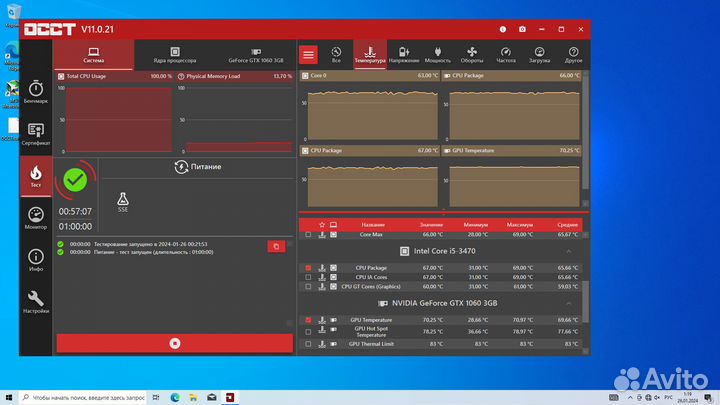Image resolution: width=720 pixels, height=405 pixels.
Task: Open the Инфо section in the sidebar
Action: (36, 259)
